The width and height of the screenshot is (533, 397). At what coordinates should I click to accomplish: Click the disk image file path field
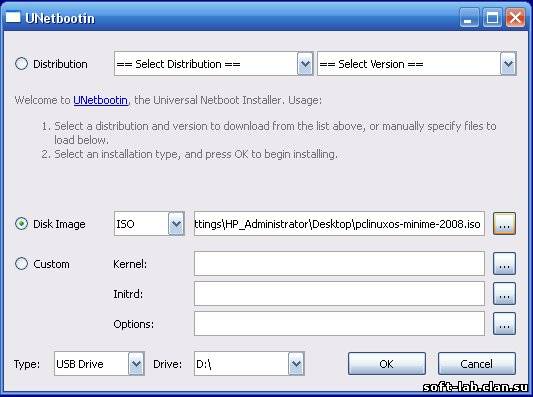[339, 224]
